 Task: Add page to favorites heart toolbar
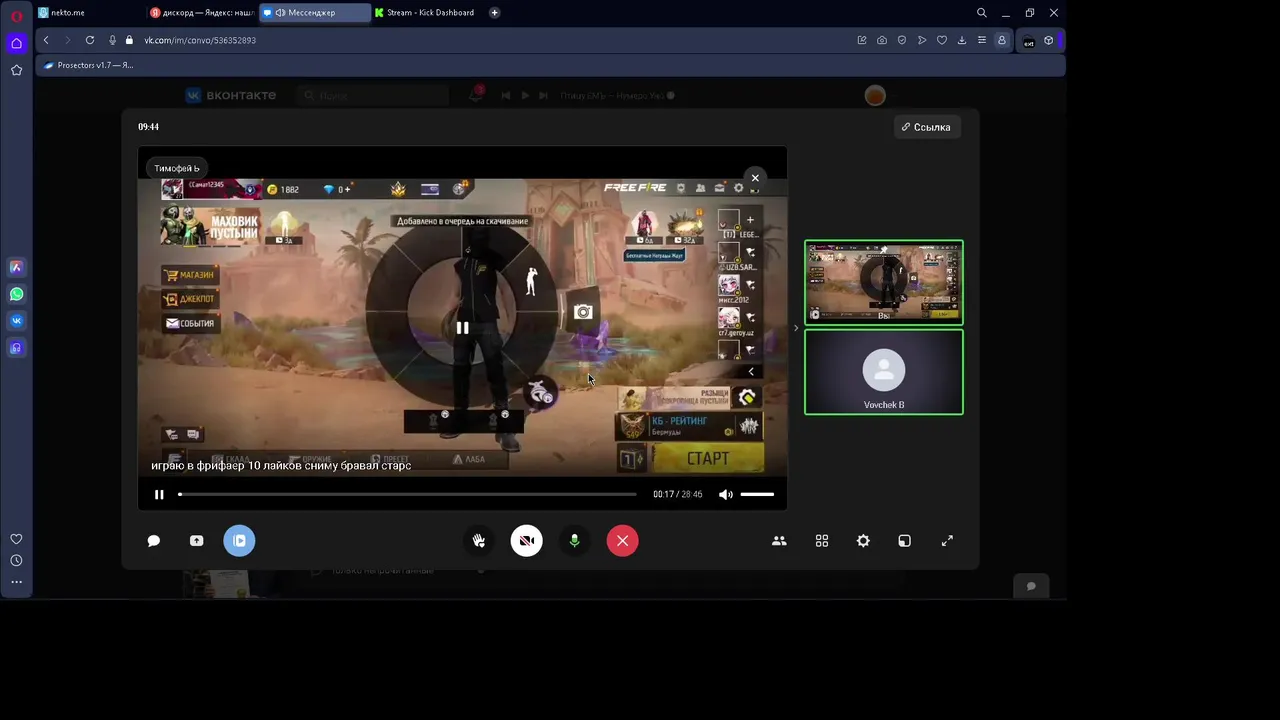pyautogui.click(x=942, y=40)
